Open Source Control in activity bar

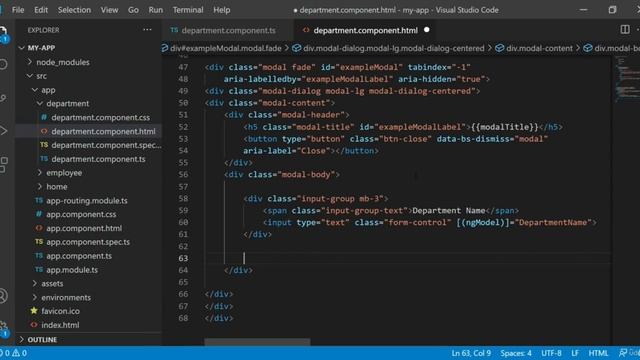[x=3, y=98]
